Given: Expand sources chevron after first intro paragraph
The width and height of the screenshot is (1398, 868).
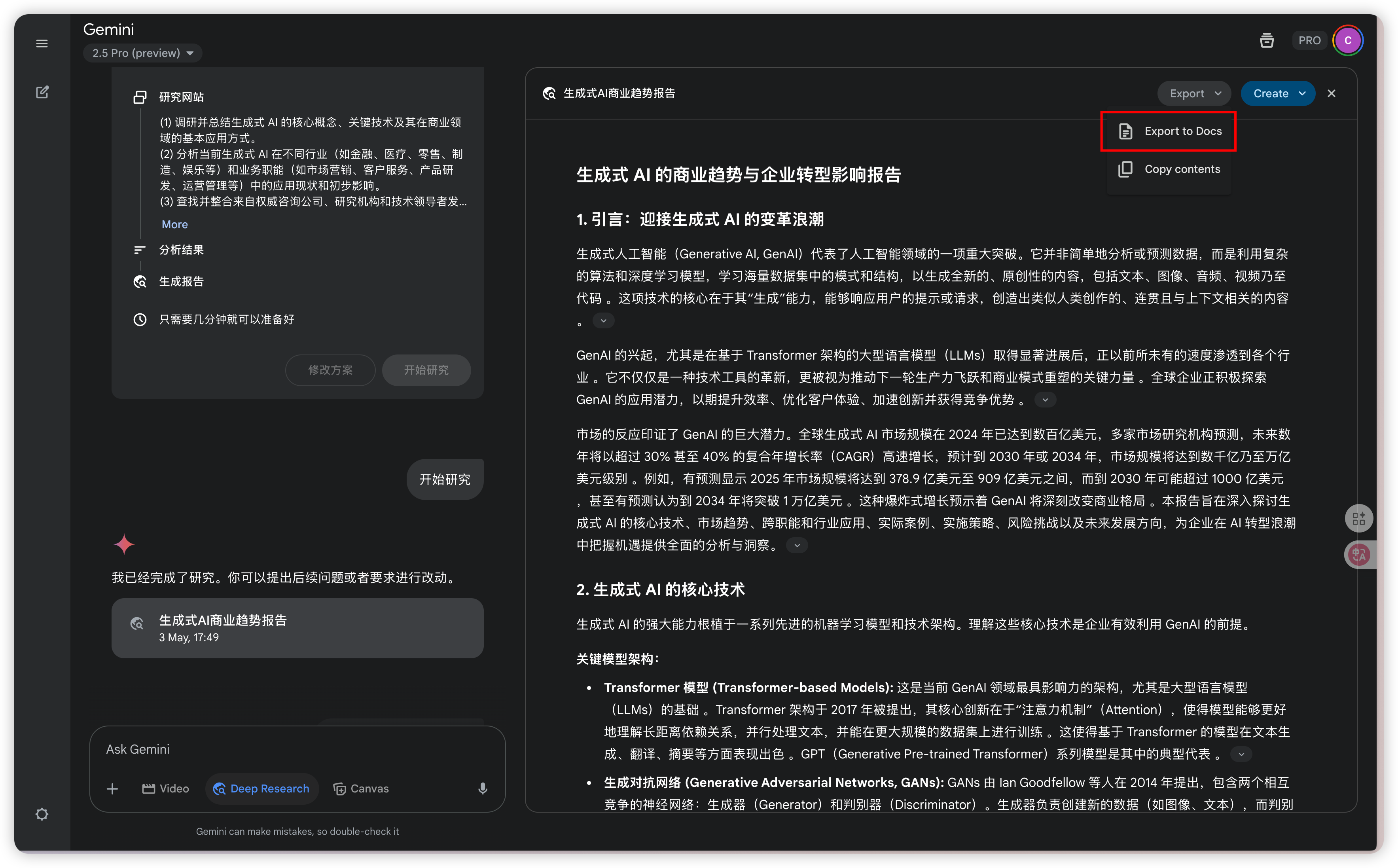Looking at the screenshot, I should coord(603,320).
